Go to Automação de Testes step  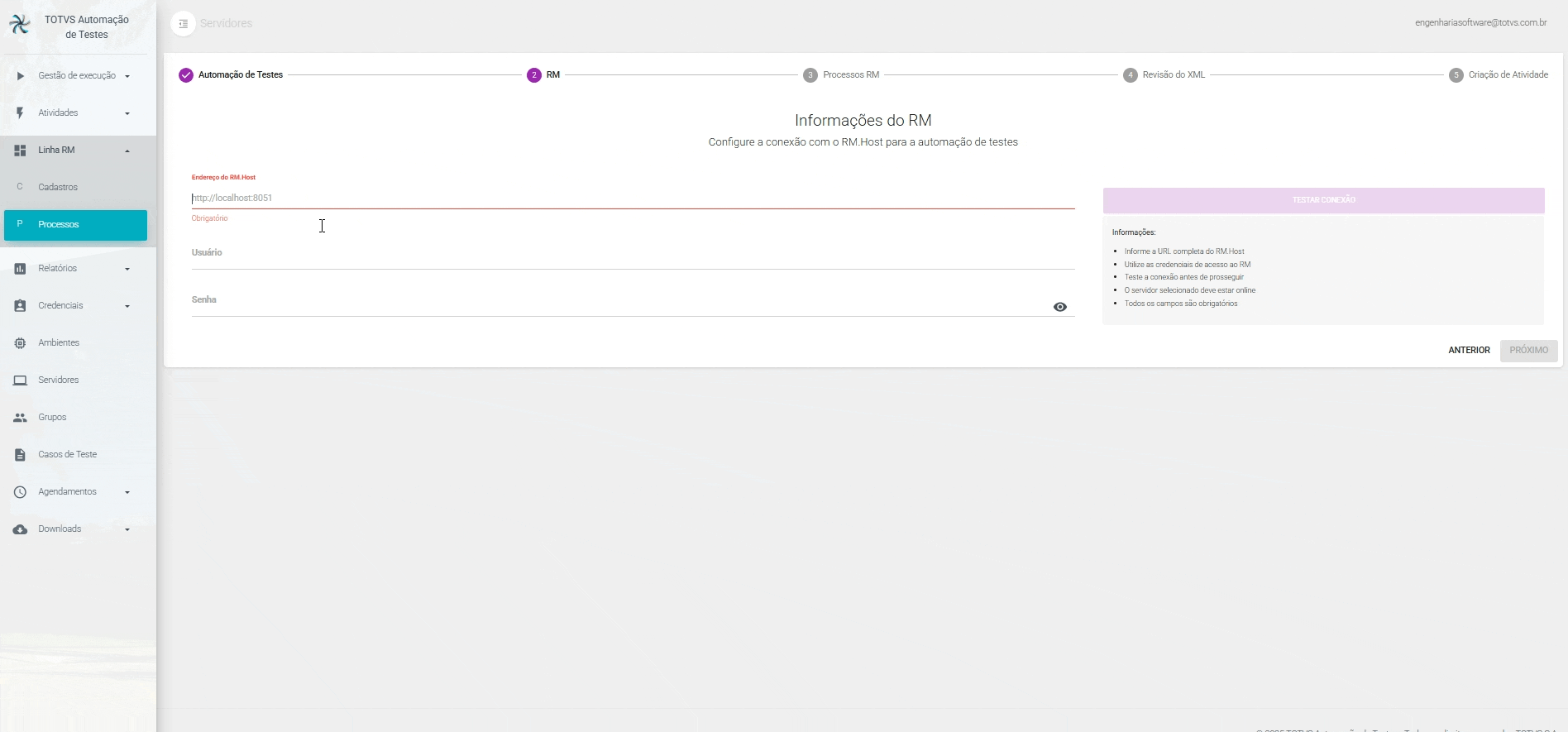coord(241,75)
